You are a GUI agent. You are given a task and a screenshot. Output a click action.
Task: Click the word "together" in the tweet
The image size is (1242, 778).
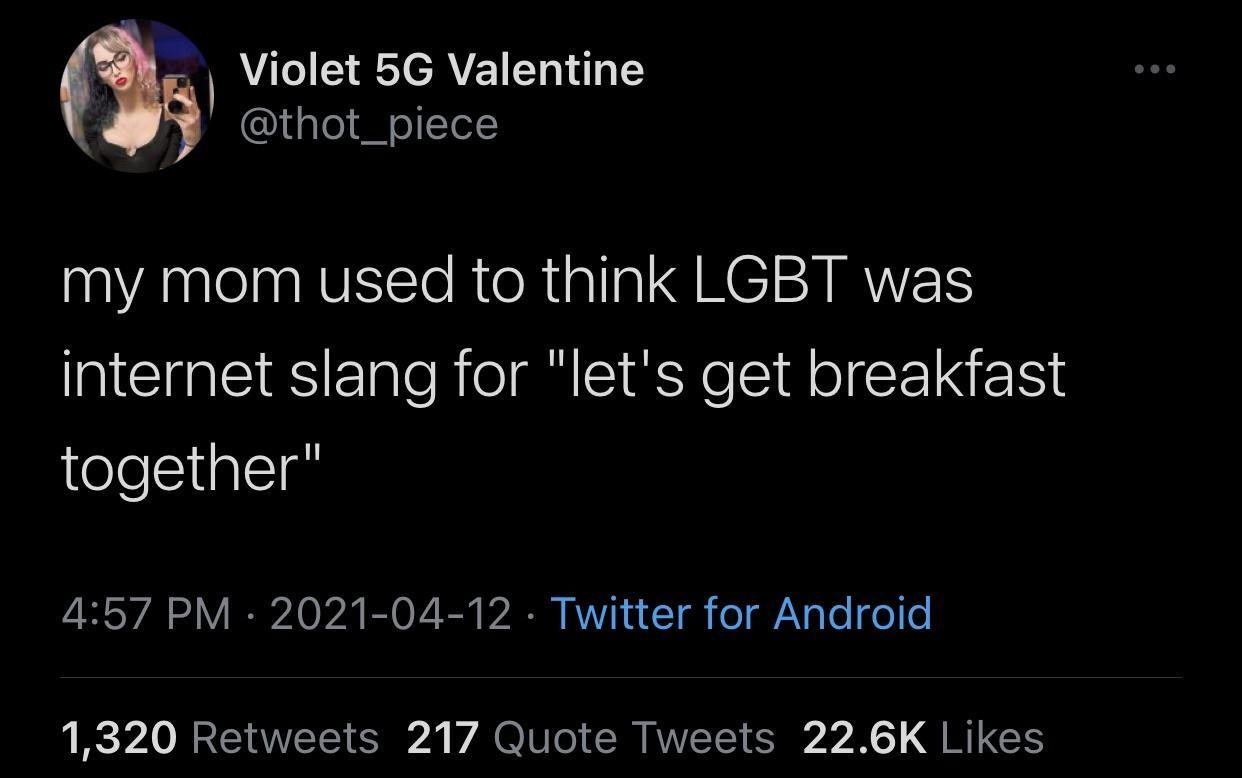181,466
